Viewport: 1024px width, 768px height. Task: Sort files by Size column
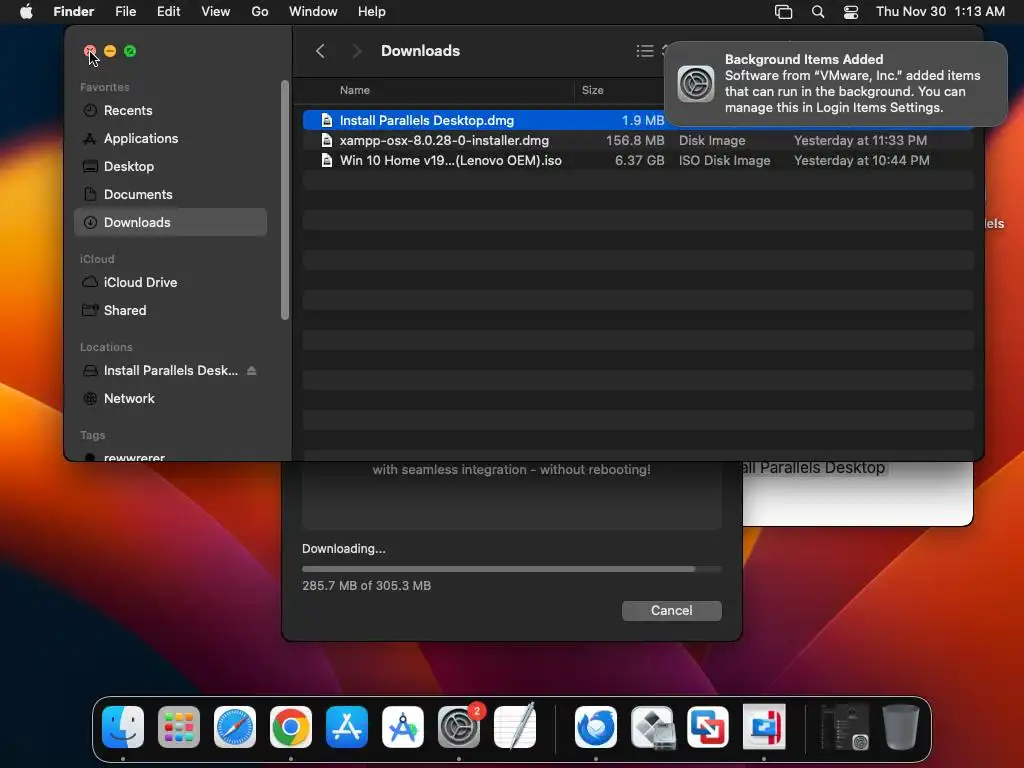tap(592, 90)
